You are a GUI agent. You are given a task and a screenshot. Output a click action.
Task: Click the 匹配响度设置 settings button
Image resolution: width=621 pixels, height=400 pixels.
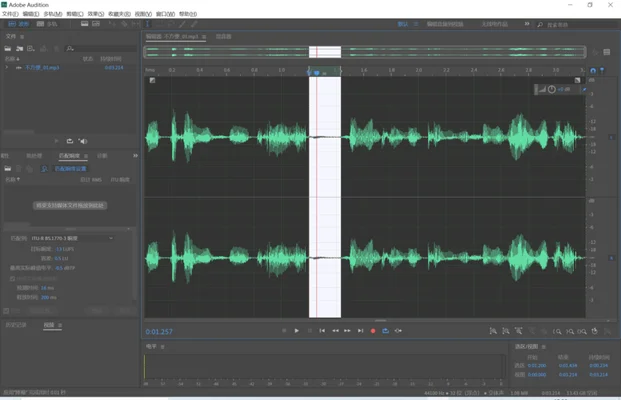[x=70, y=169]
